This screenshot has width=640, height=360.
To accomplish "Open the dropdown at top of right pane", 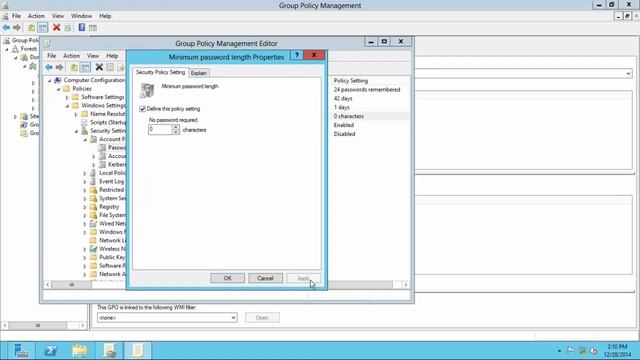I will click(628, 73).
